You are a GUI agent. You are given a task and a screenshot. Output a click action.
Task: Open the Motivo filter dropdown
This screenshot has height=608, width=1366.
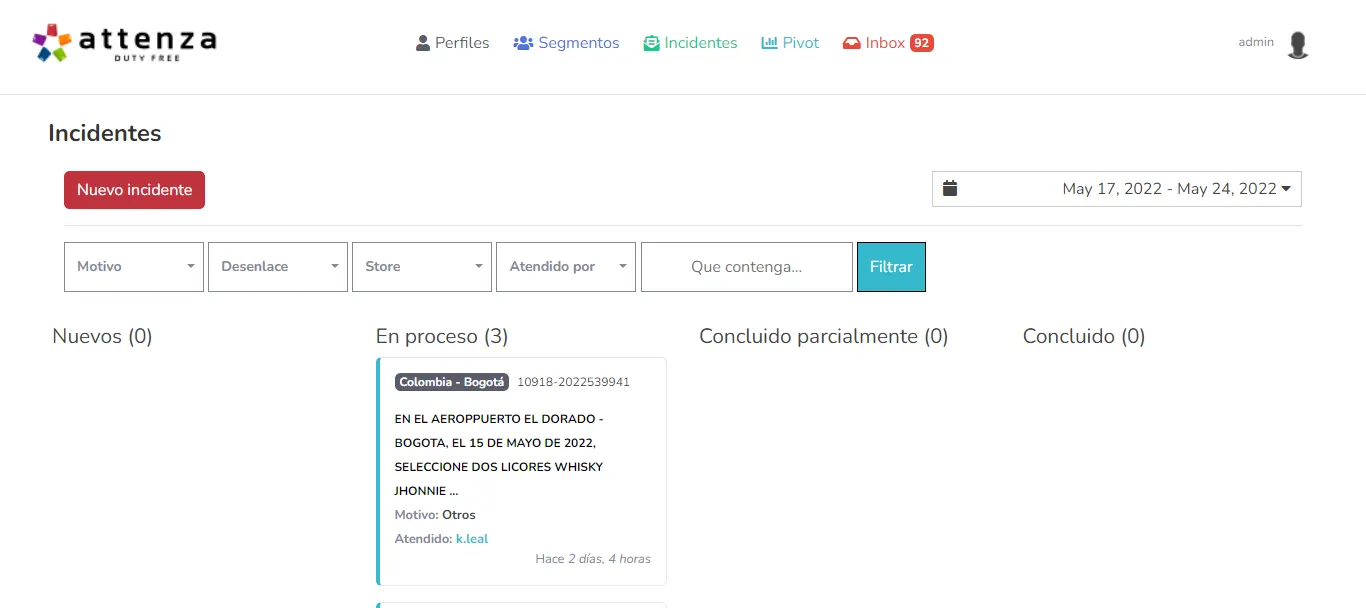click(x=134, y=267)
